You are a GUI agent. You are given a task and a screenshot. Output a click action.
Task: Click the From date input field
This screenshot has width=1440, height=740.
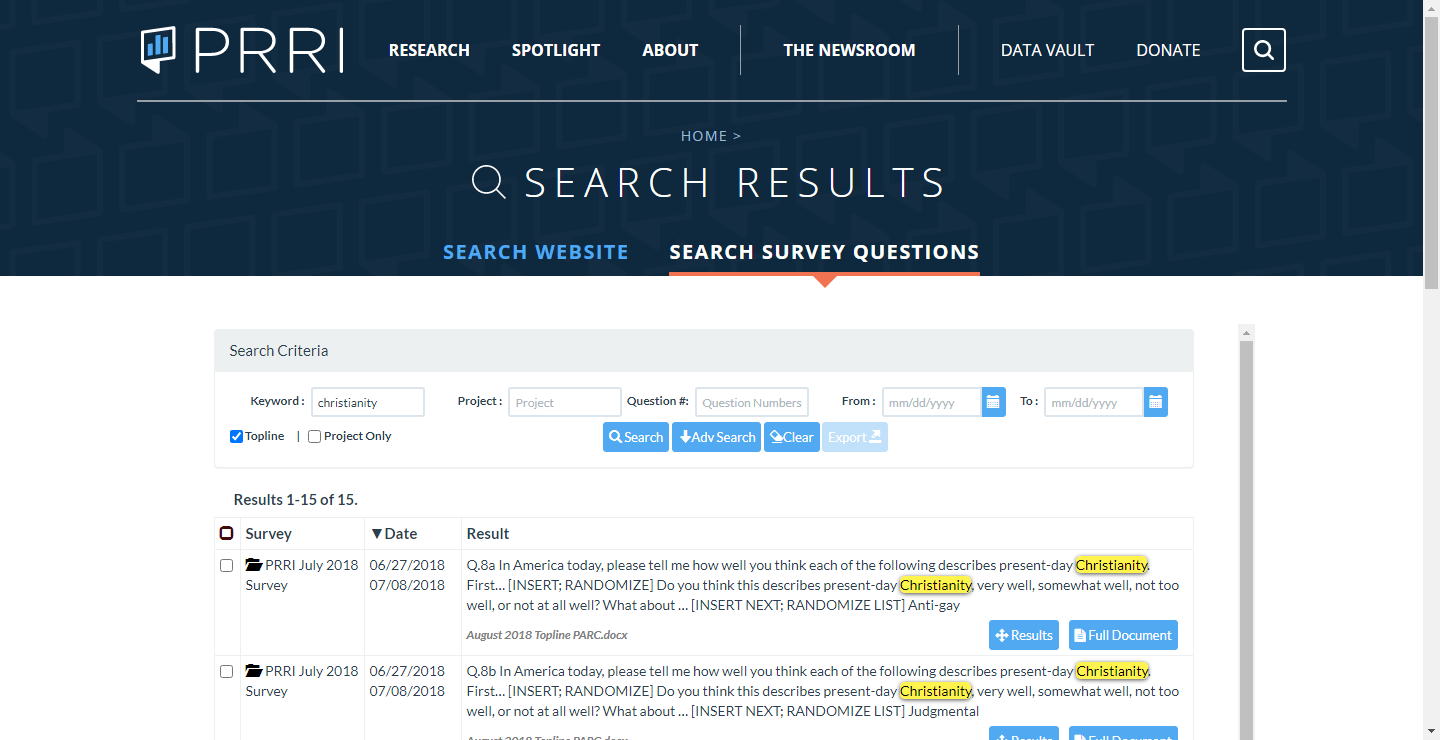click(x=932, y=402)
